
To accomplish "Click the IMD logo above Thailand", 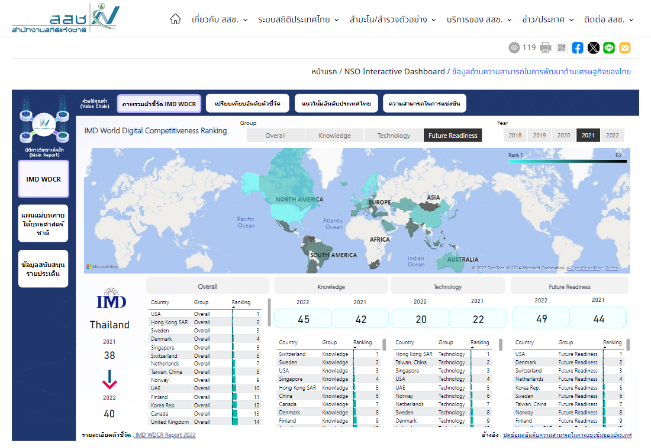I will pos(111,299).
